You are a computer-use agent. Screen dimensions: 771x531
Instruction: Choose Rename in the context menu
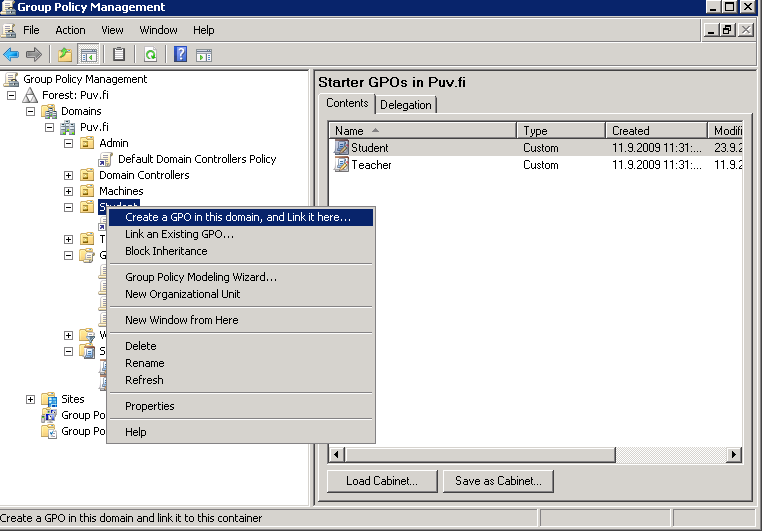[241, 363]
